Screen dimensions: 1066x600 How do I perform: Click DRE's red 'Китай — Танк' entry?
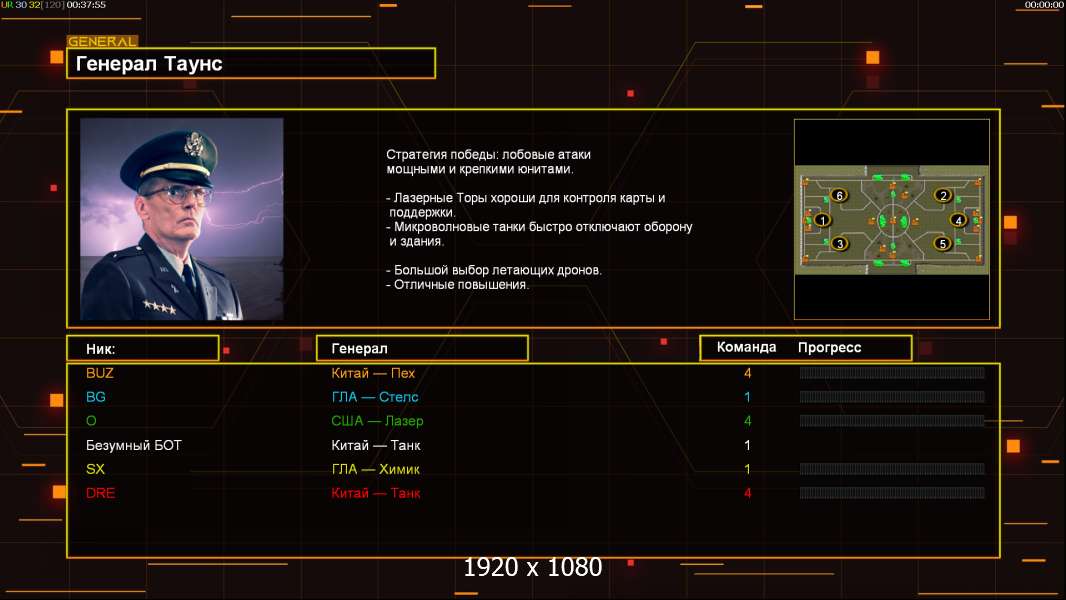[x=376, y=493]
